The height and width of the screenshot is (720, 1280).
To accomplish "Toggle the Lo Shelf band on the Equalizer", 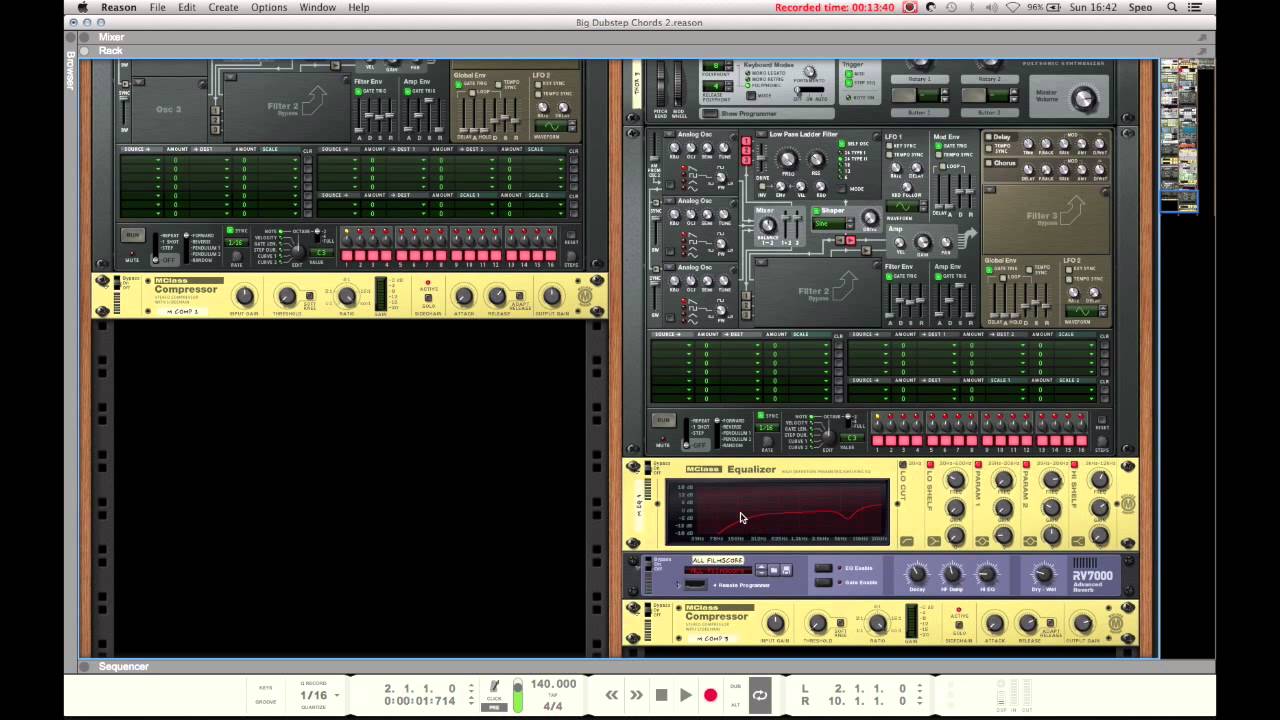I will coord(929,465).
